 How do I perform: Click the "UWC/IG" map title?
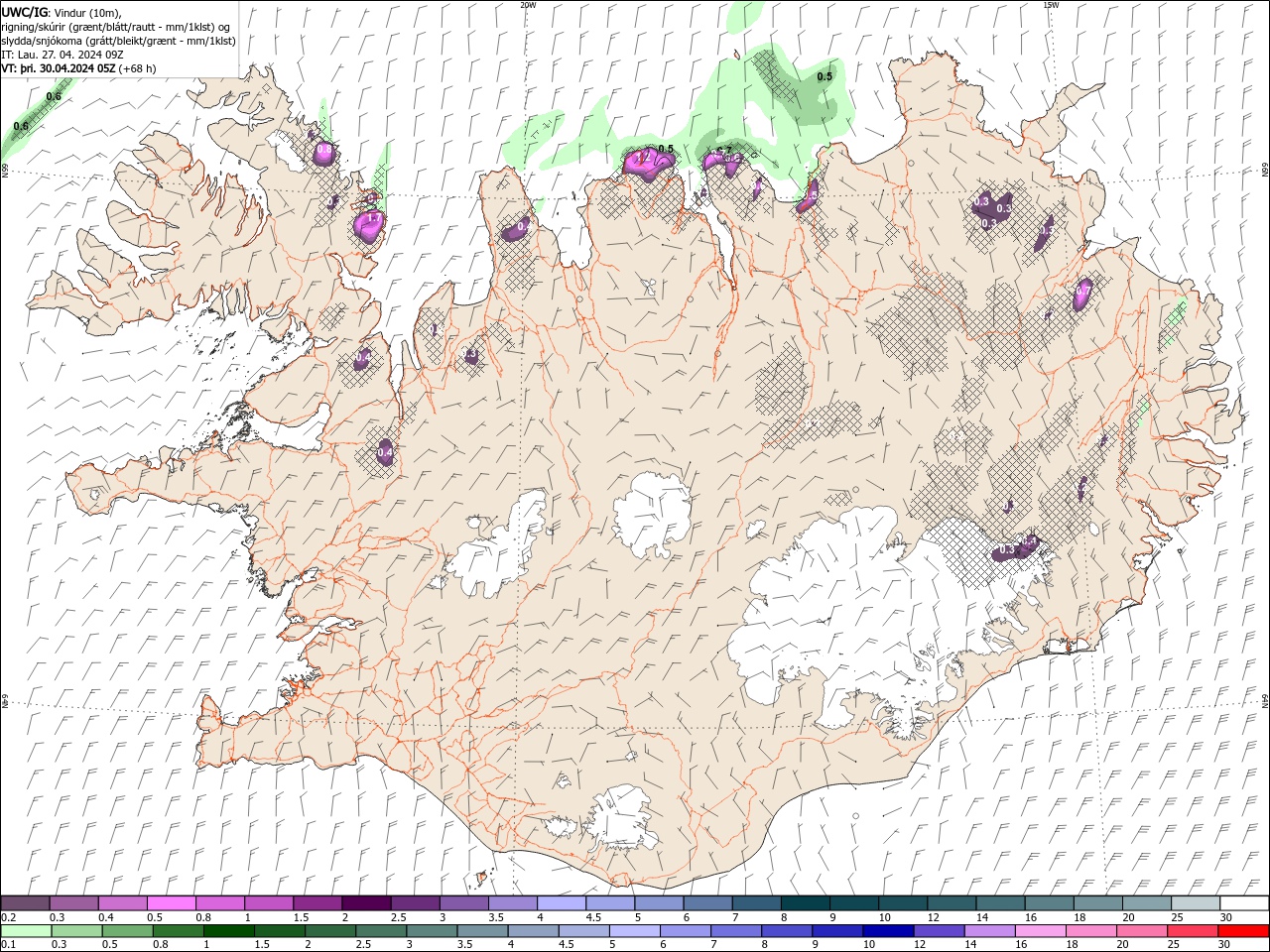coord(25,12)
